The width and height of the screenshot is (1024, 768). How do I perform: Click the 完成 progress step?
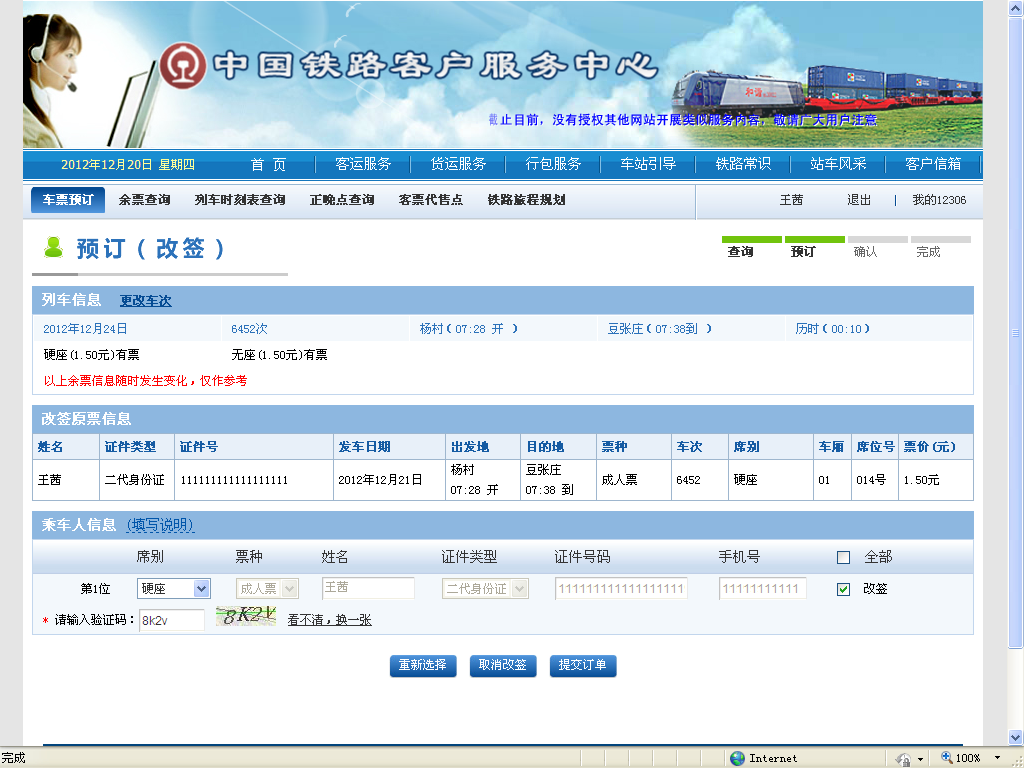point(928,252)
